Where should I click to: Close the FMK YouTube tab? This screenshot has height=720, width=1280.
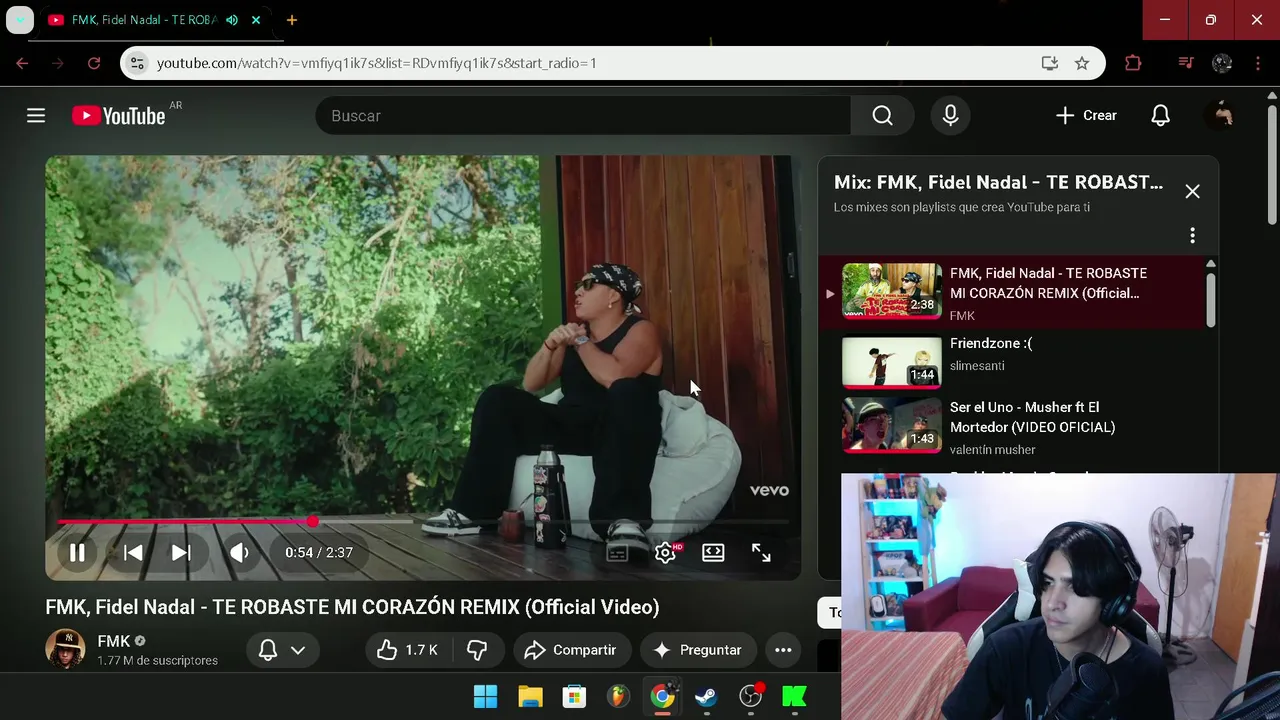pos(256,20)
